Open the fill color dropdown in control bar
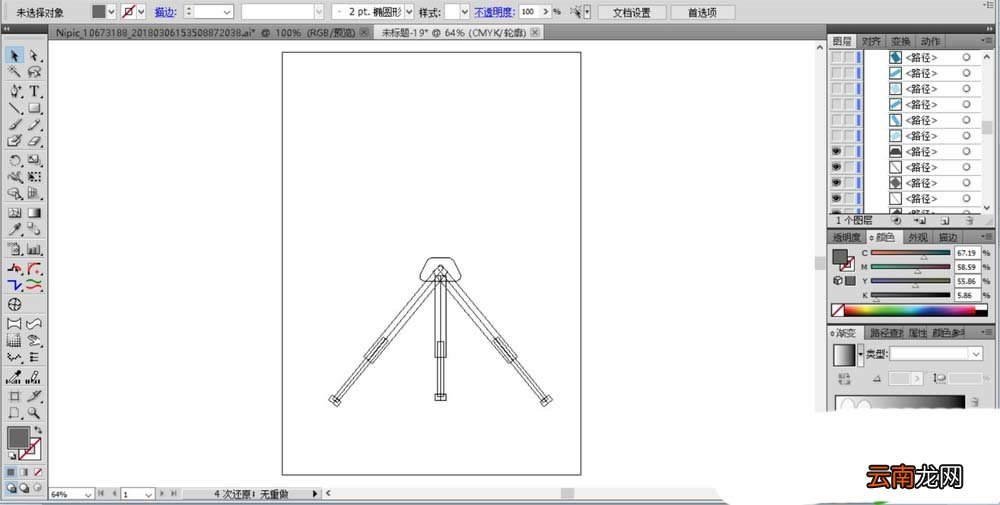Image resolution: width=1000 pixels, height=505 pixels. (x=112, y=11)
